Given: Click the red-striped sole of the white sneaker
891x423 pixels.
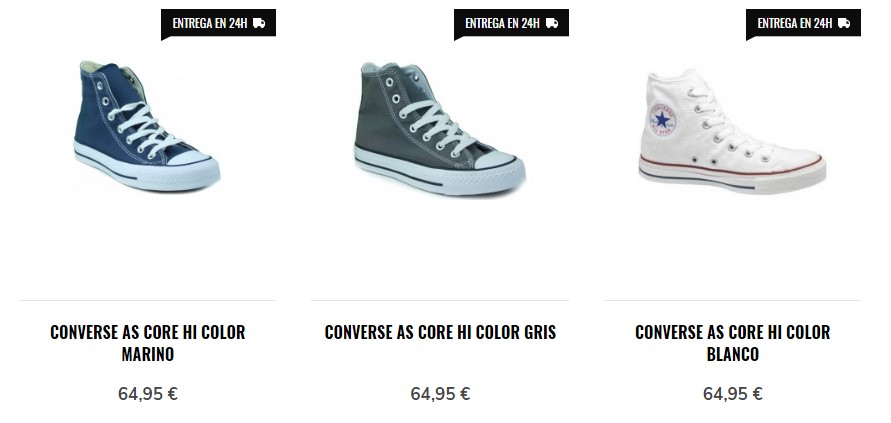Looking at the screenshot, I should click(x=732, y=177).
